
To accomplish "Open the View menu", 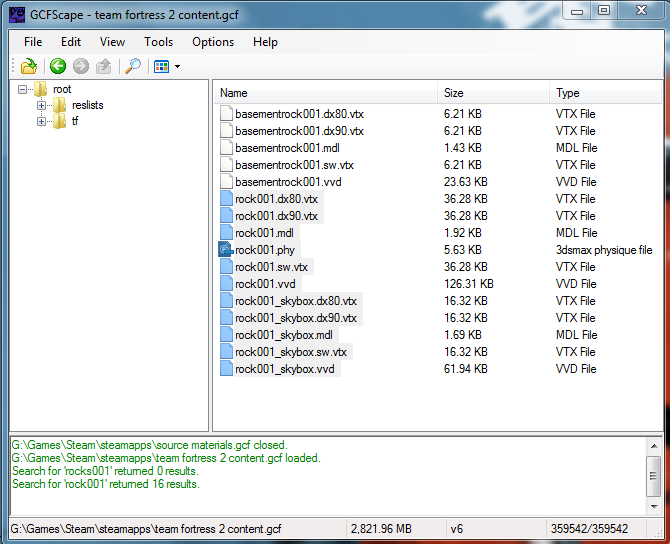I will (x=112, y=42).
